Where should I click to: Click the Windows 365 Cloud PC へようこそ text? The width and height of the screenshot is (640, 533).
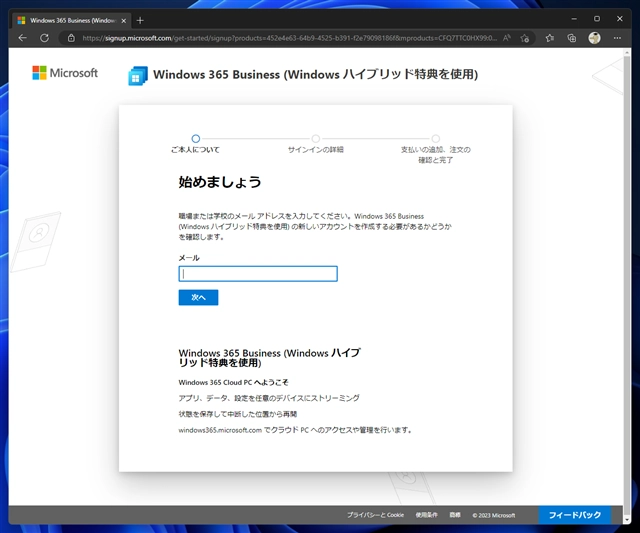coord(233,382)
